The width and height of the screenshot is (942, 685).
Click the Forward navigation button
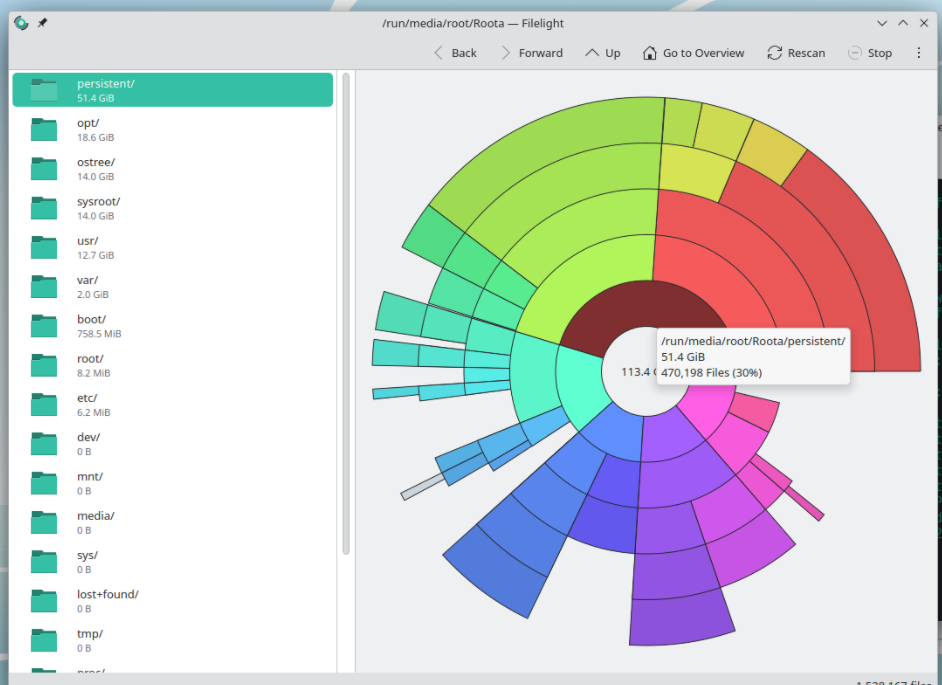532,53
